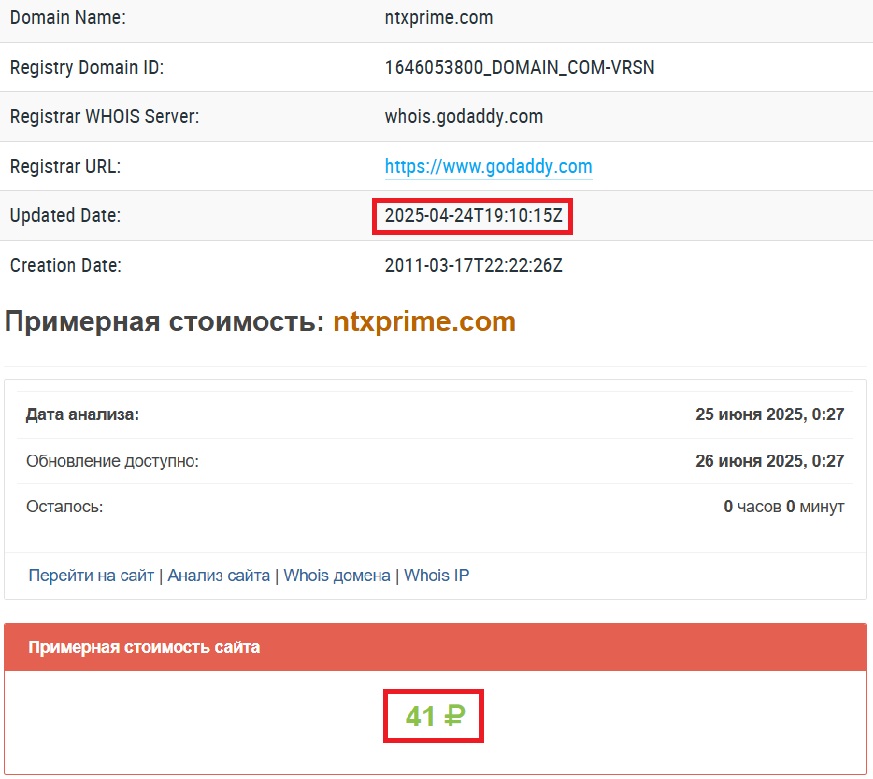
Task: Click the 'Примерная стоимость:' heading text
Action: click(x=165, y=322)
